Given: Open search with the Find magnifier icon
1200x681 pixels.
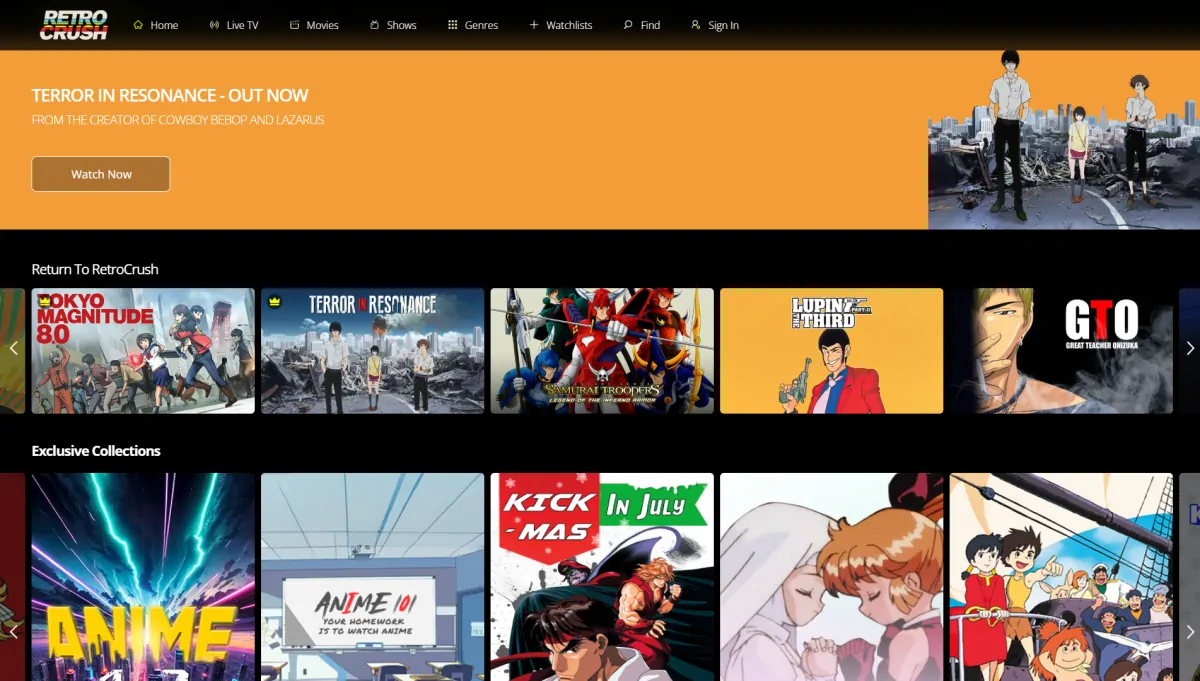Looking at the screenshot, I should pyautogui.click(x=627, y=24).
